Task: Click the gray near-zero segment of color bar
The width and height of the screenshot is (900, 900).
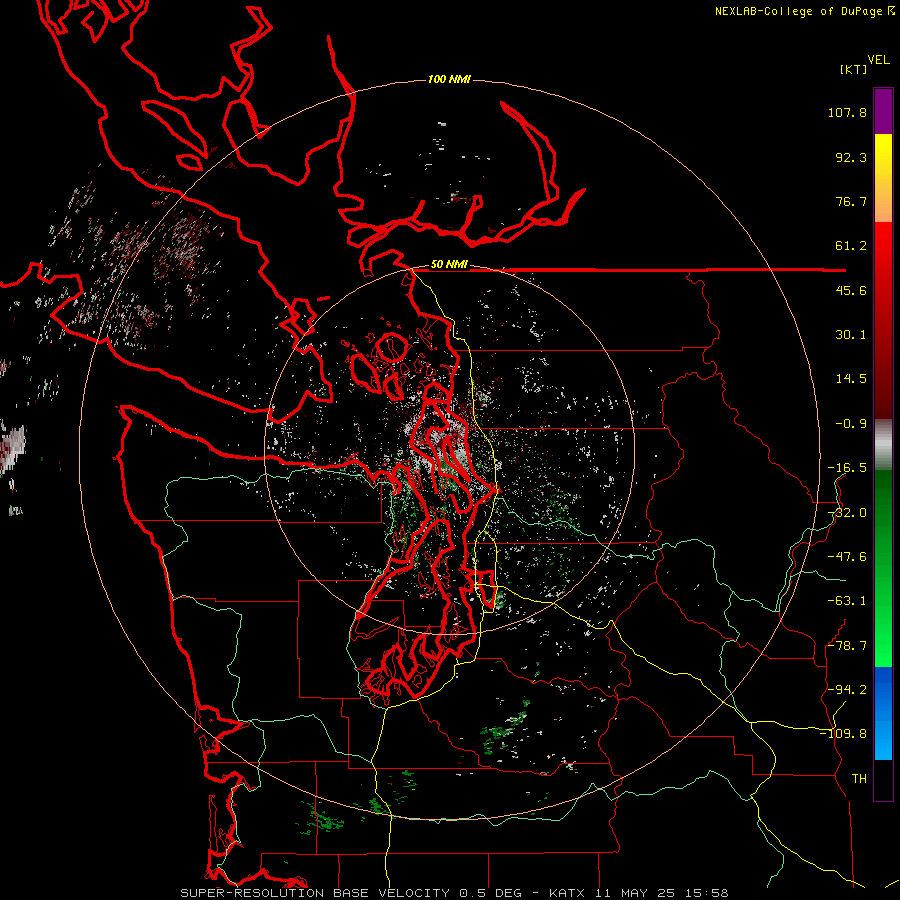Action: click(x=883, y=445)
